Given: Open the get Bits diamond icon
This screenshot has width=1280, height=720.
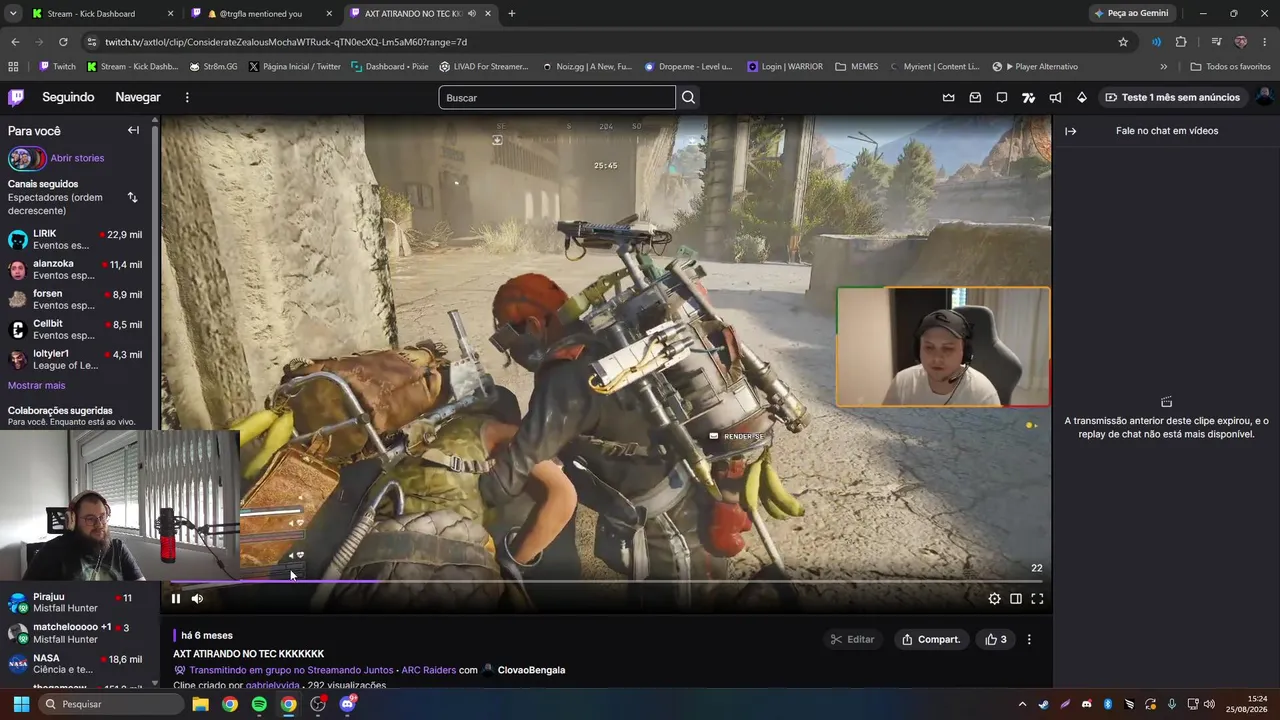Looking at the screenshot, I should coord(1082,97).
